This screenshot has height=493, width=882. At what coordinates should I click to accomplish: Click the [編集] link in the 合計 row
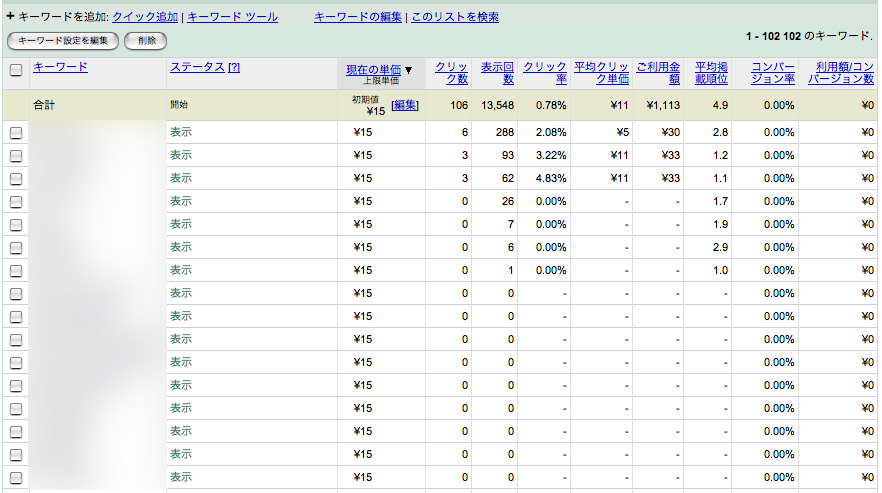tap(405, 105)
